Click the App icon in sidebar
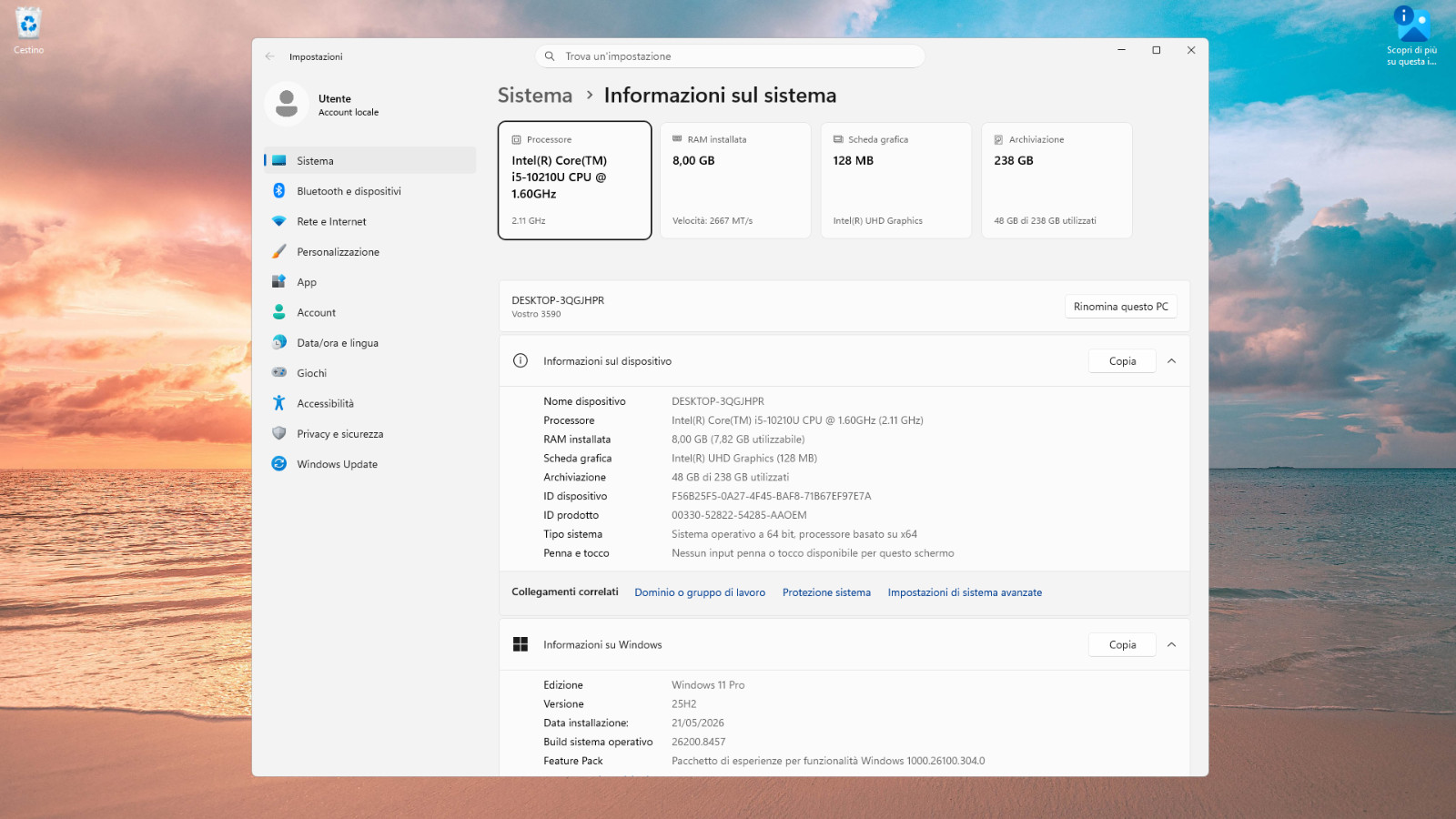The image size is (1456, 819). coord(279,282)
